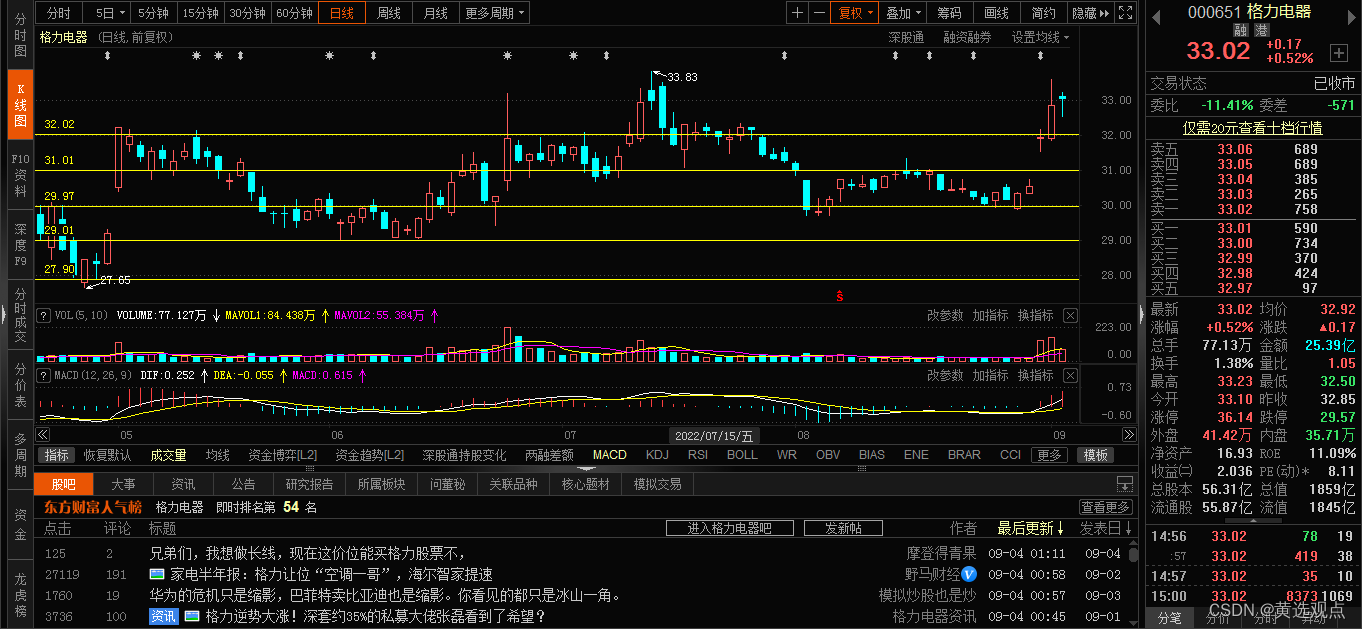Screen dimensions: 1362x629
Task: Open 设置均线 dropdown
Action: click(x=1040, y=37)
